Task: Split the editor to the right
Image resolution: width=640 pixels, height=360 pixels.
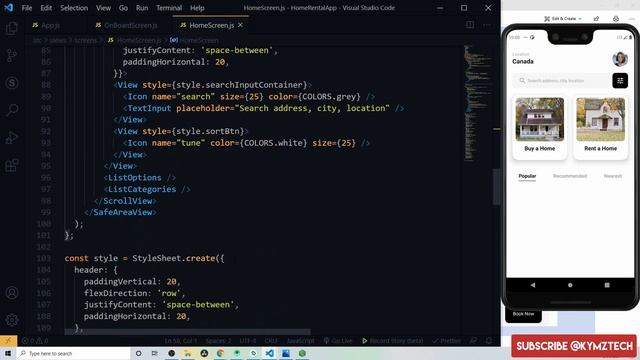Action: click(x=470, y=25)
